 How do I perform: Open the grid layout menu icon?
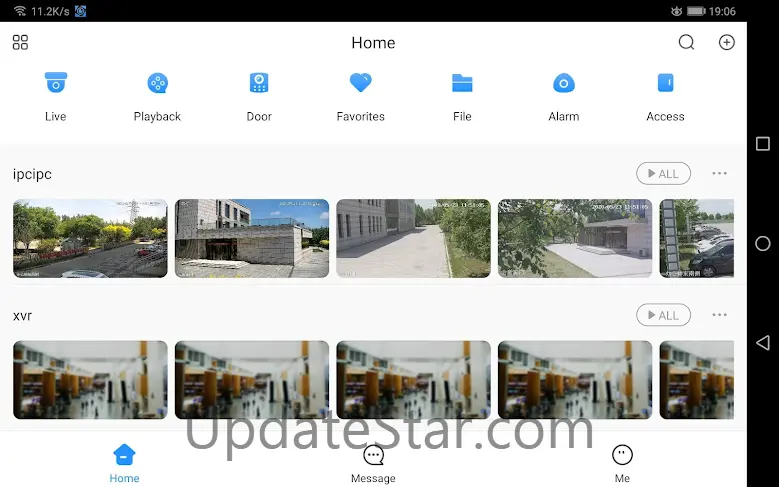[20, 42]
